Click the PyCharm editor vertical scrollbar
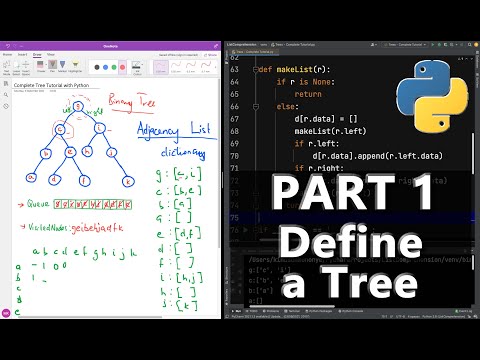 coord(473,153)
